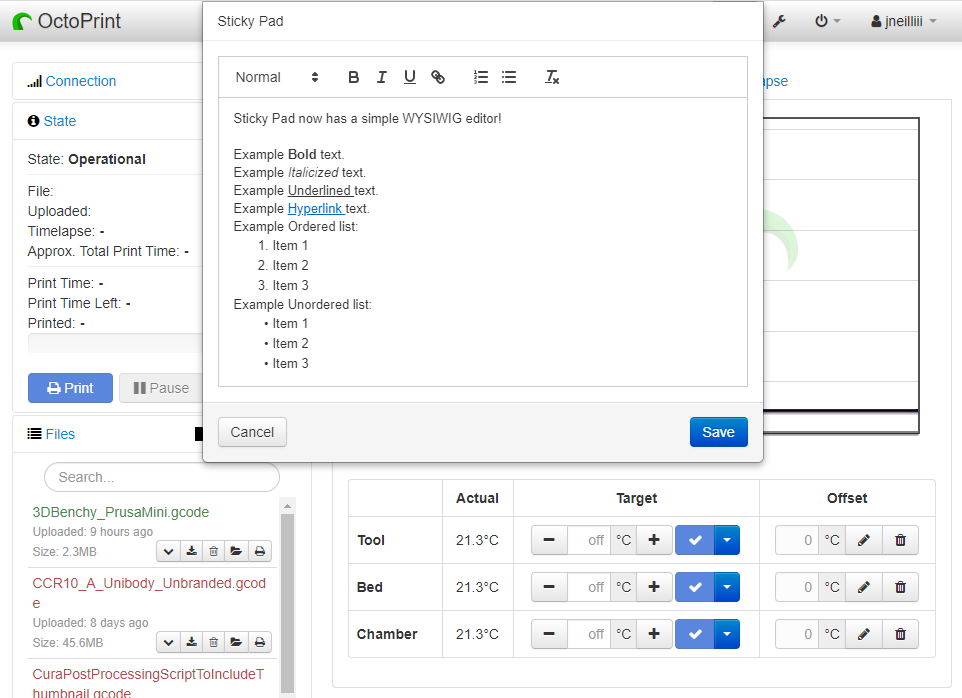Click the Chamber offset input field

797,634
